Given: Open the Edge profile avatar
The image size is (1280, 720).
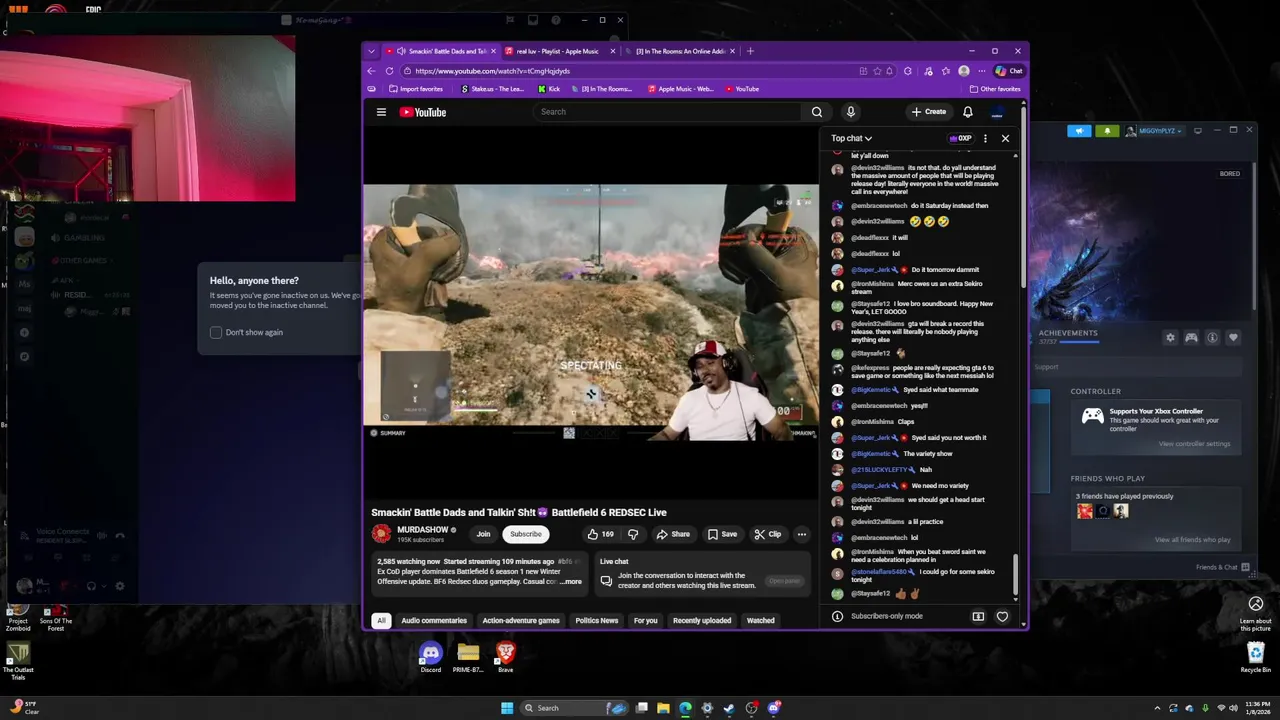Looking at the screenshot, I should (x=963, y=71).
